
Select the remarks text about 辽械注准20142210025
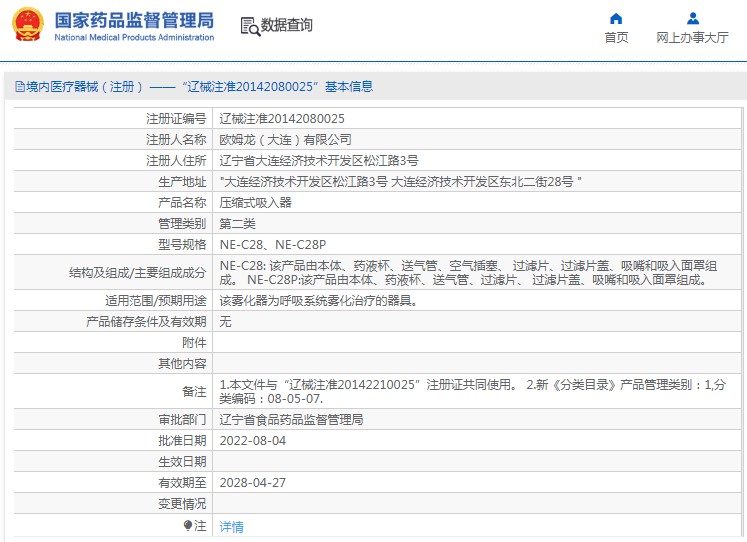click(x=473, y=391)
